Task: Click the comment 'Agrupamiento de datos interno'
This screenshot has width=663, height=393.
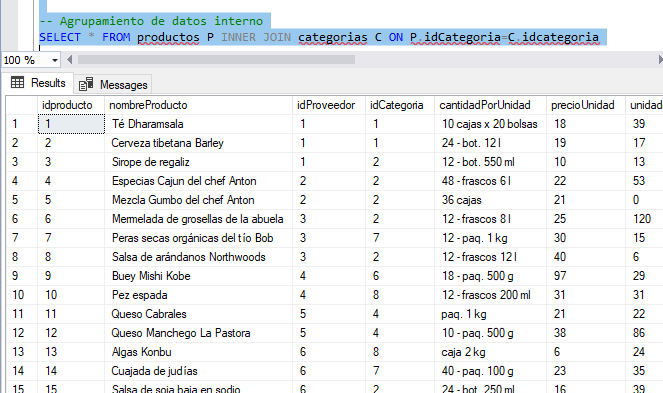Action: [x=161, y=21]
